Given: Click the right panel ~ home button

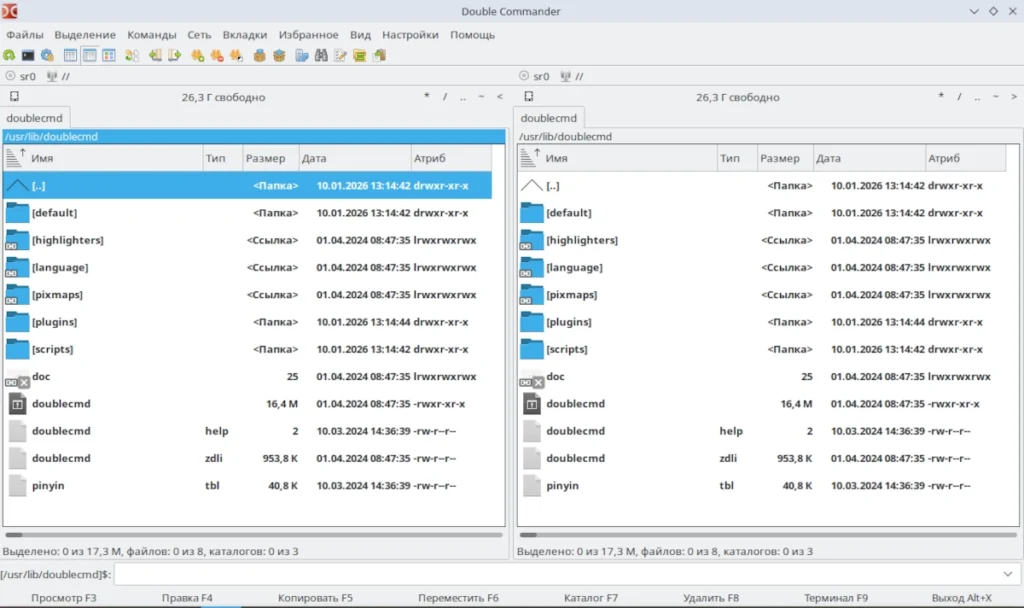Looking at the screenshot, I should [x=995, y=97].
